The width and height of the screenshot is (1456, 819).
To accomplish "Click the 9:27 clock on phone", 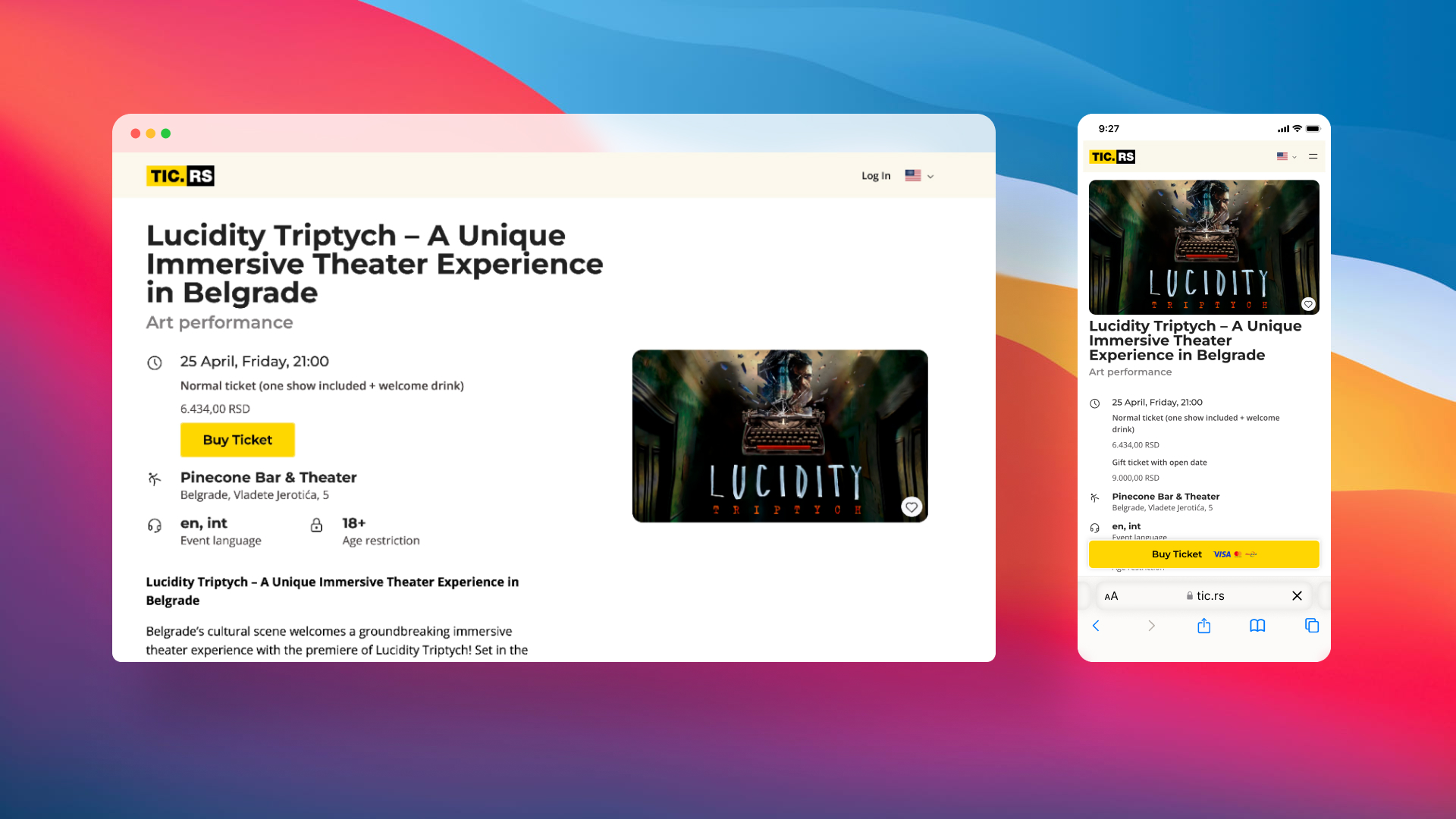I will (x=1109, y=129).
